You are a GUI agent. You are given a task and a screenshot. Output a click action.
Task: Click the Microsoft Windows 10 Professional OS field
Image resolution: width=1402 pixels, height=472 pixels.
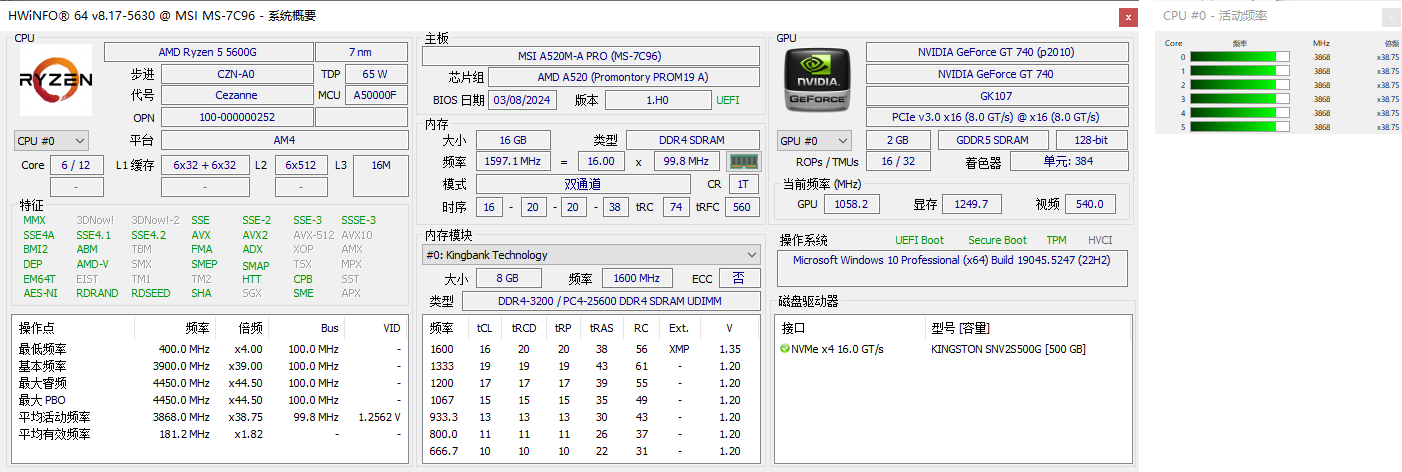(952, 268)
